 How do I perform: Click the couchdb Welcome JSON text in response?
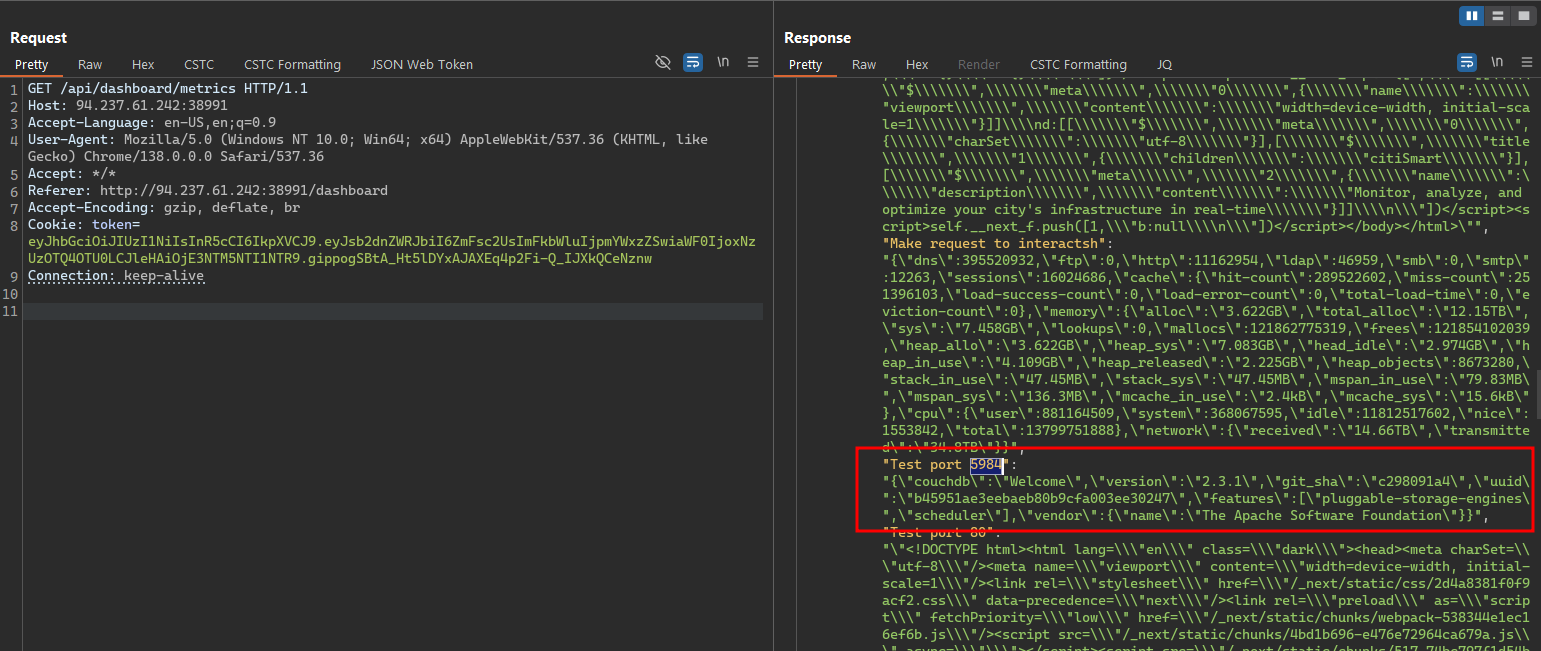click(x=1206, y=498)
